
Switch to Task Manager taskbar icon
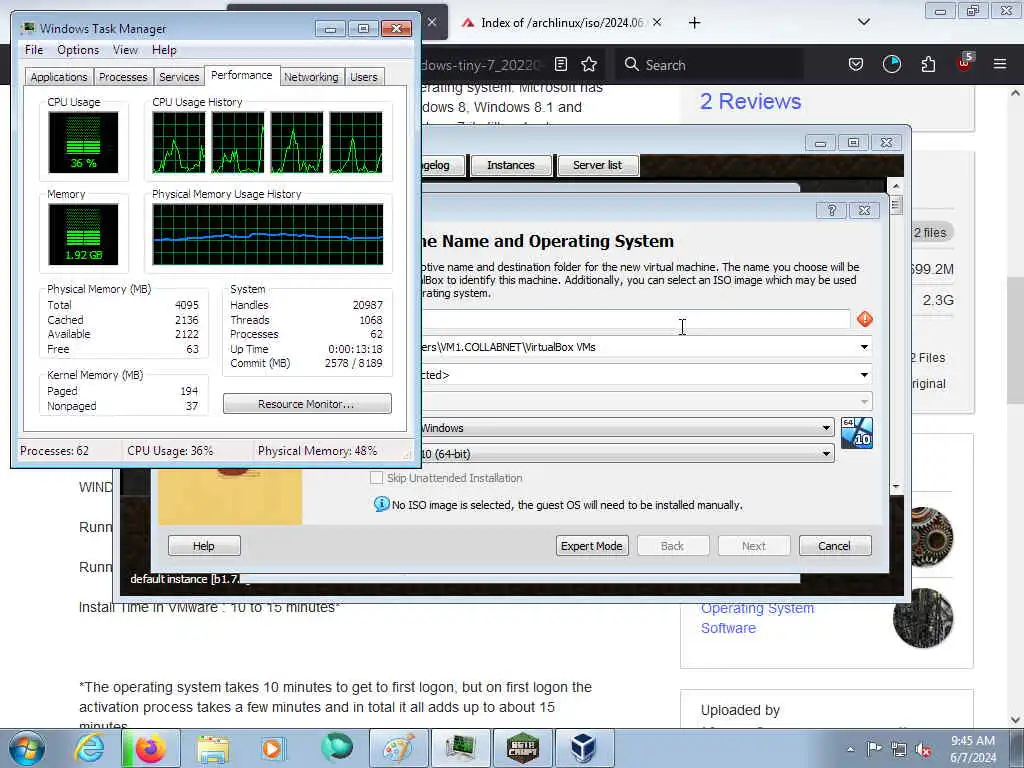[x=460, y=748]
